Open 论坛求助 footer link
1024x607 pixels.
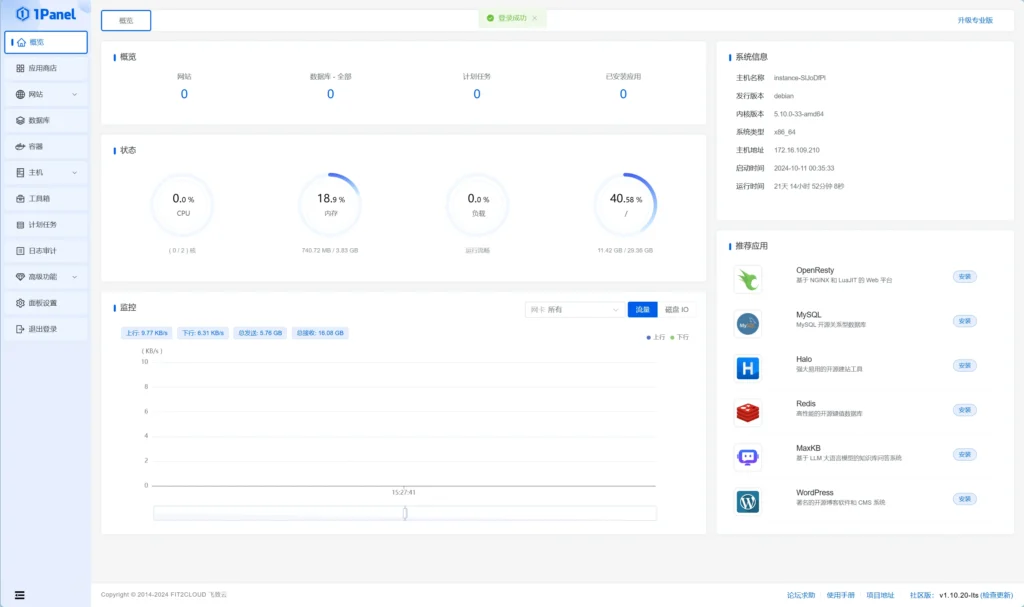(x=801, y=595)
